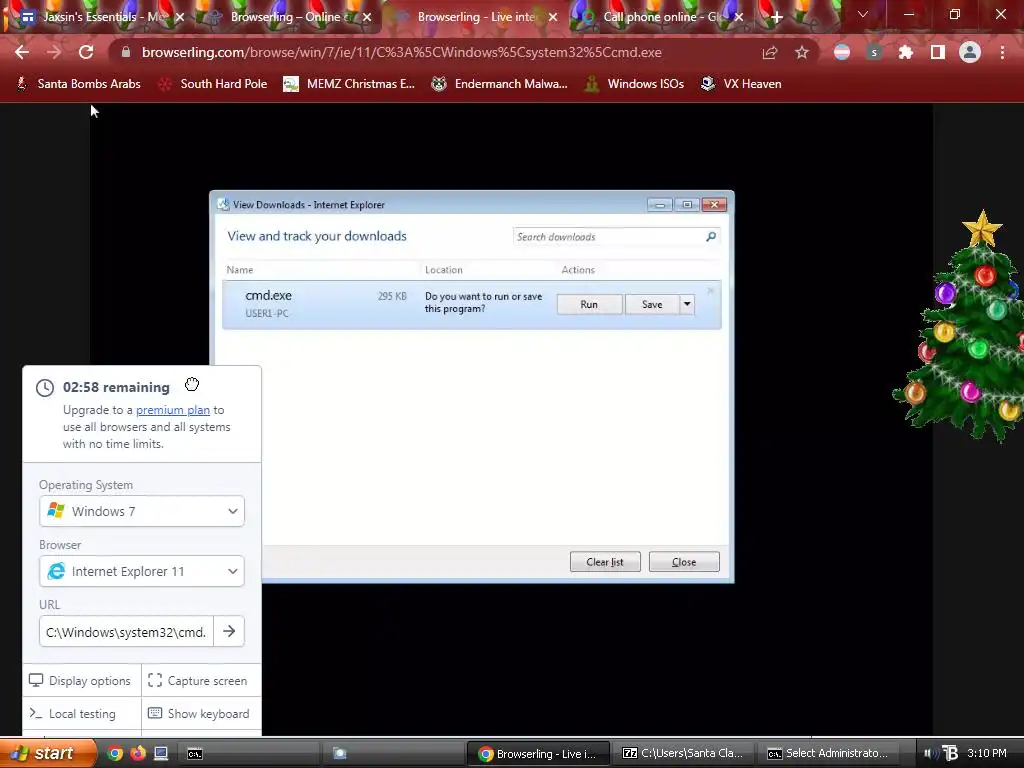Select the cmd.exe file name
Image resolution: width=1024 pixels, height=768 pixels.
(x=268, y=295)
